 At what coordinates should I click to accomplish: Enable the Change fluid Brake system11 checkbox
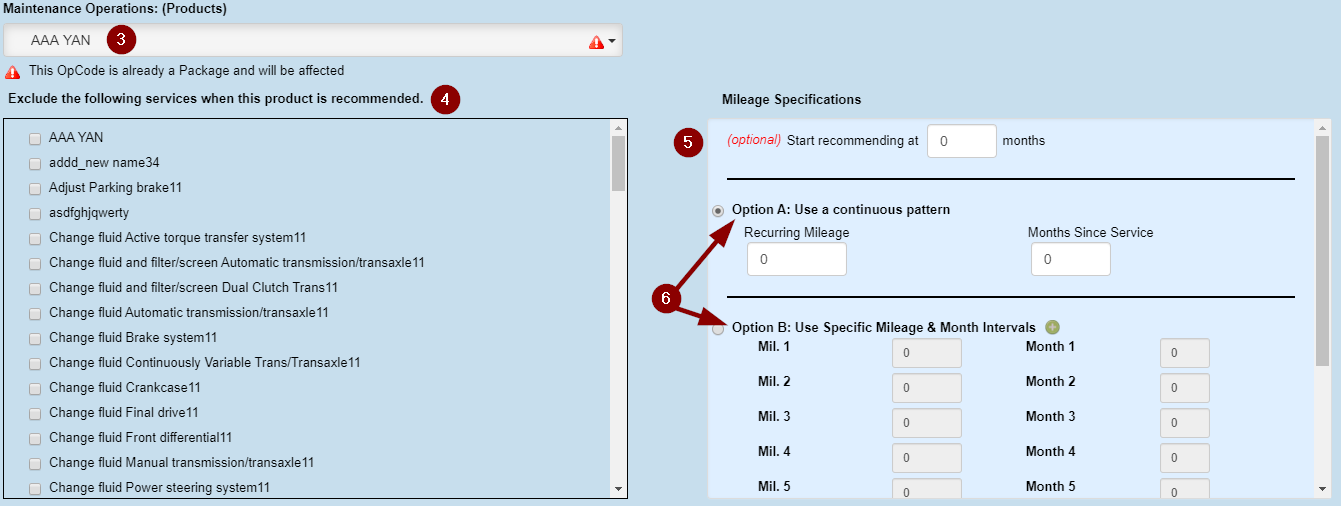(x=35, y=338)
